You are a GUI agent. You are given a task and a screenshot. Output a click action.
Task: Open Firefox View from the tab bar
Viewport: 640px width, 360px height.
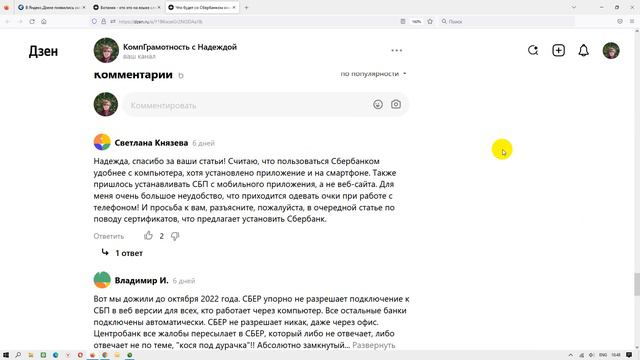click(6, 7)
